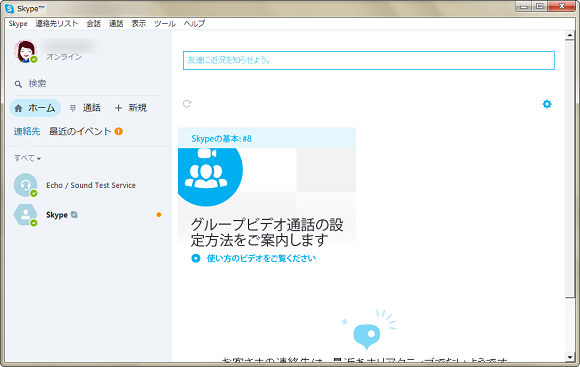
Task: Click the Skype logo in title bar
Action: tap(10, 9)
